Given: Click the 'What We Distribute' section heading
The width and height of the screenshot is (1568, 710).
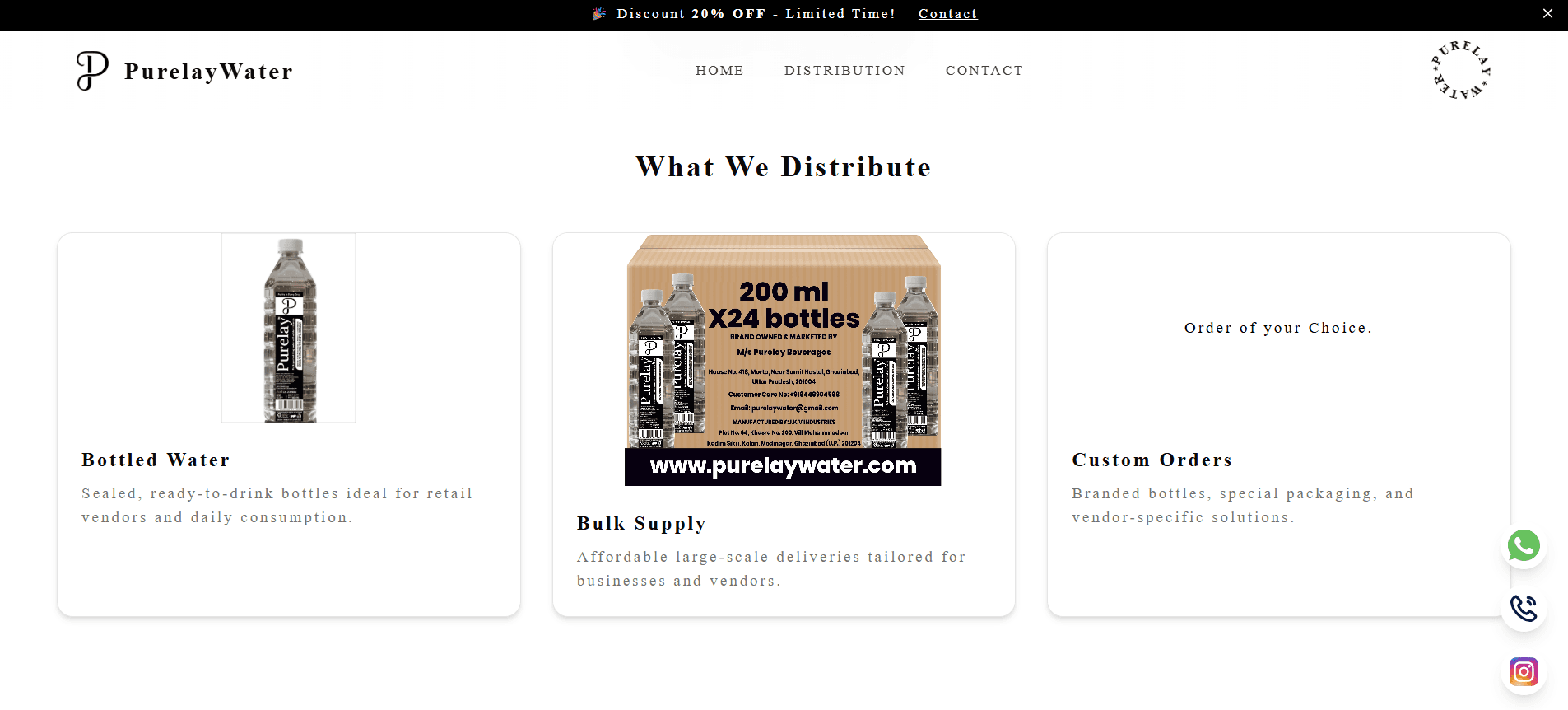Looking at the screenshot, I should pos(784,166).
